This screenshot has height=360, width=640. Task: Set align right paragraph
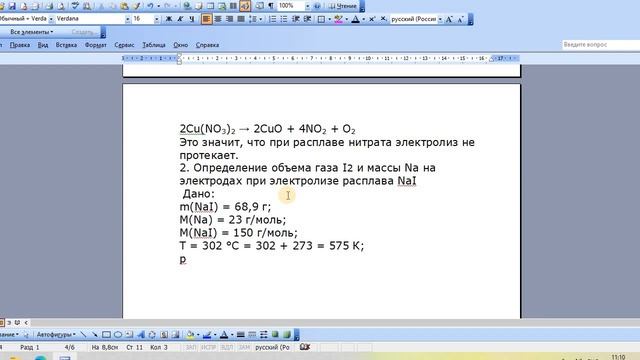[229, 19]
